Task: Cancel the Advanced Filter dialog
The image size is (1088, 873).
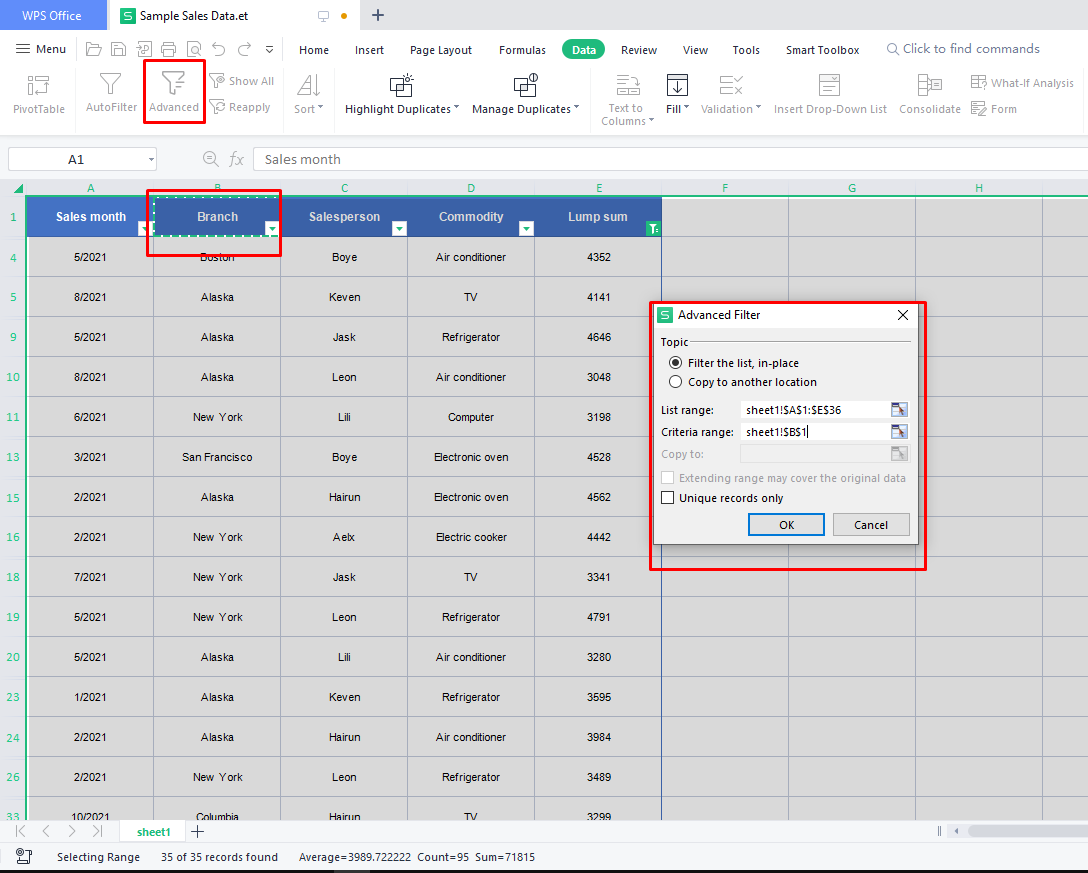Action: (871, 525)
